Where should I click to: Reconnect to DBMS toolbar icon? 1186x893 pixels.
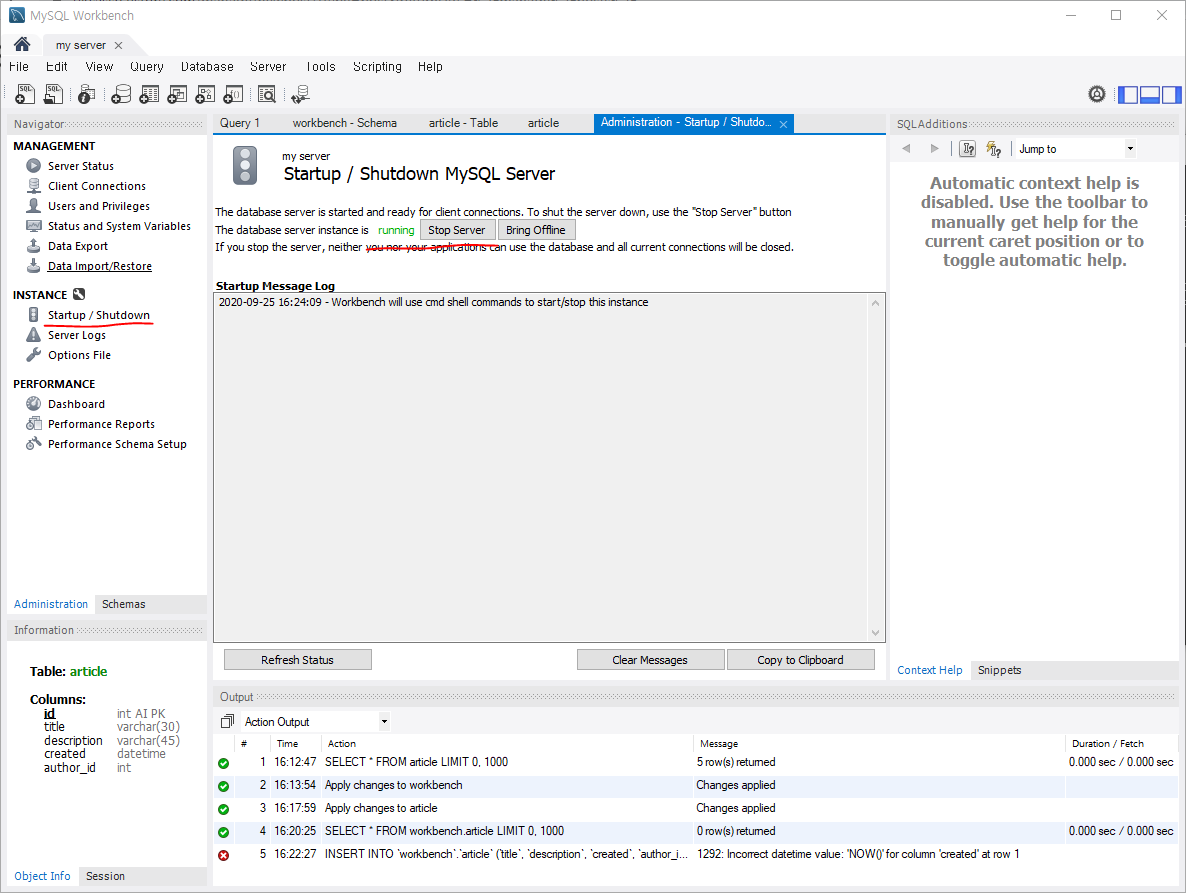click(x=300, y=95)
